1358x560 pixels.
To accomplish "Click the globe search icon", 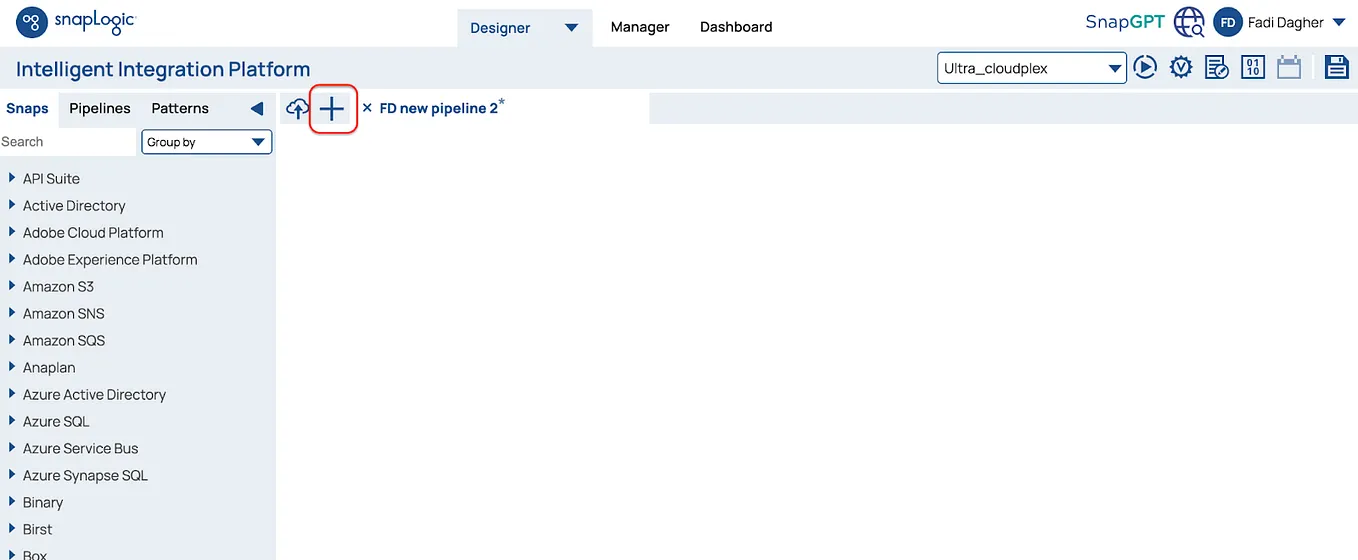I will click(1189, 22).
